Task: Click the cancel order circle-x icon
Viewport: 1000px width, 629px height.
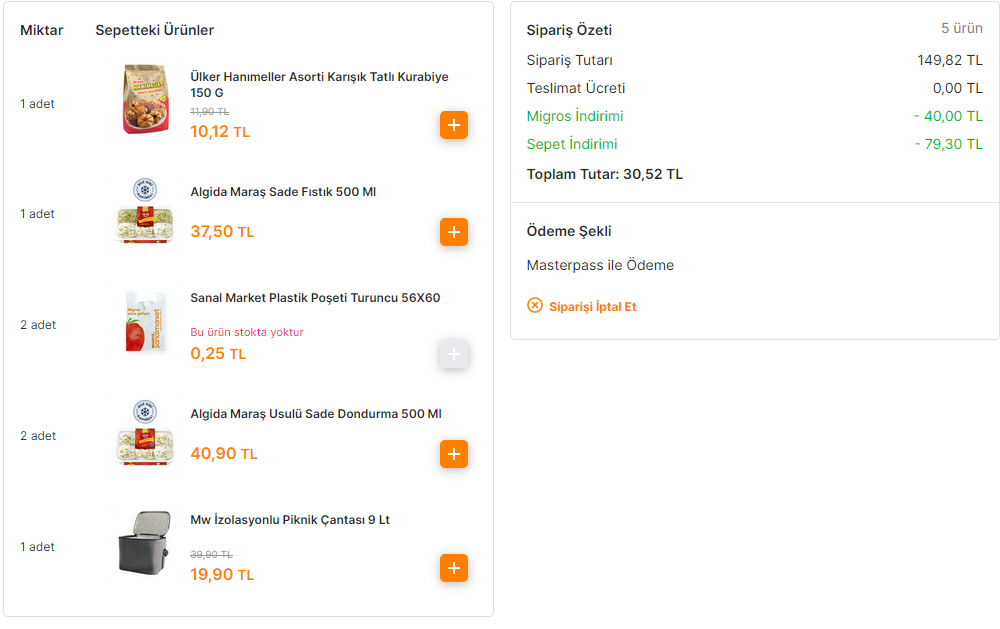Action: [534, 306]
